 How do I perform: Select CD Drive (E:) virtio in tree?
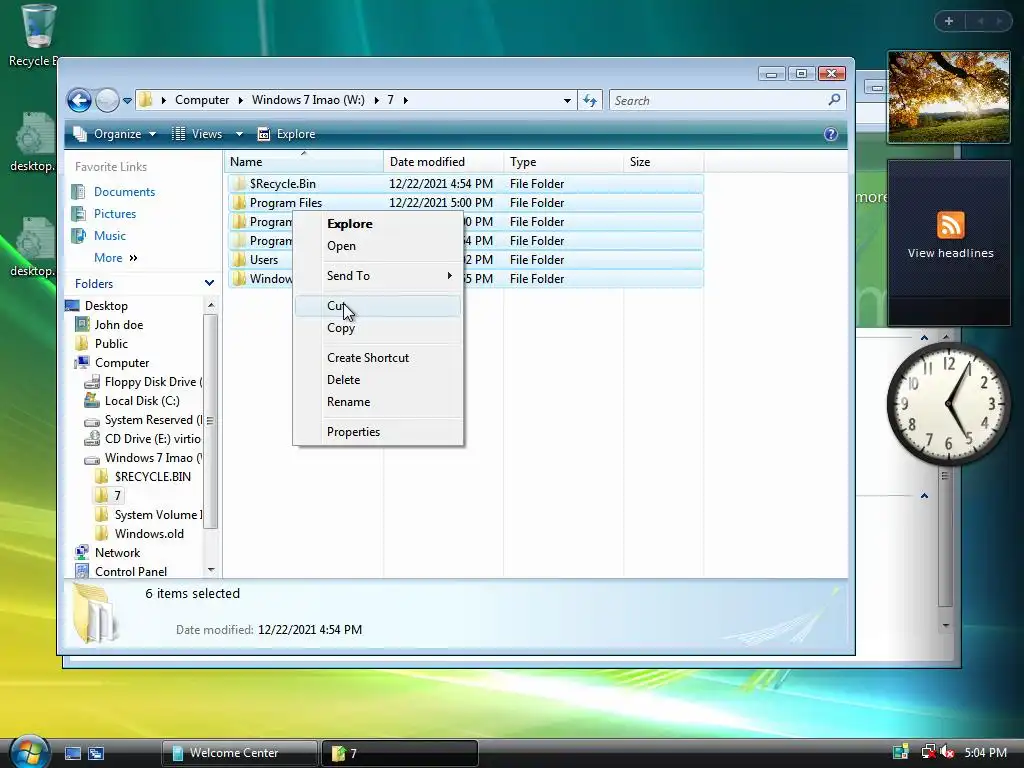coord(153,439)
